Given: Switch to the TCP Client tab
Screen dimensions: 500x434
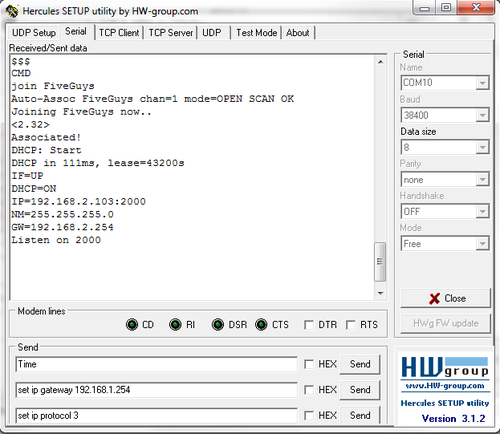Looking at the screenshot, I should (x=119, y=33).
